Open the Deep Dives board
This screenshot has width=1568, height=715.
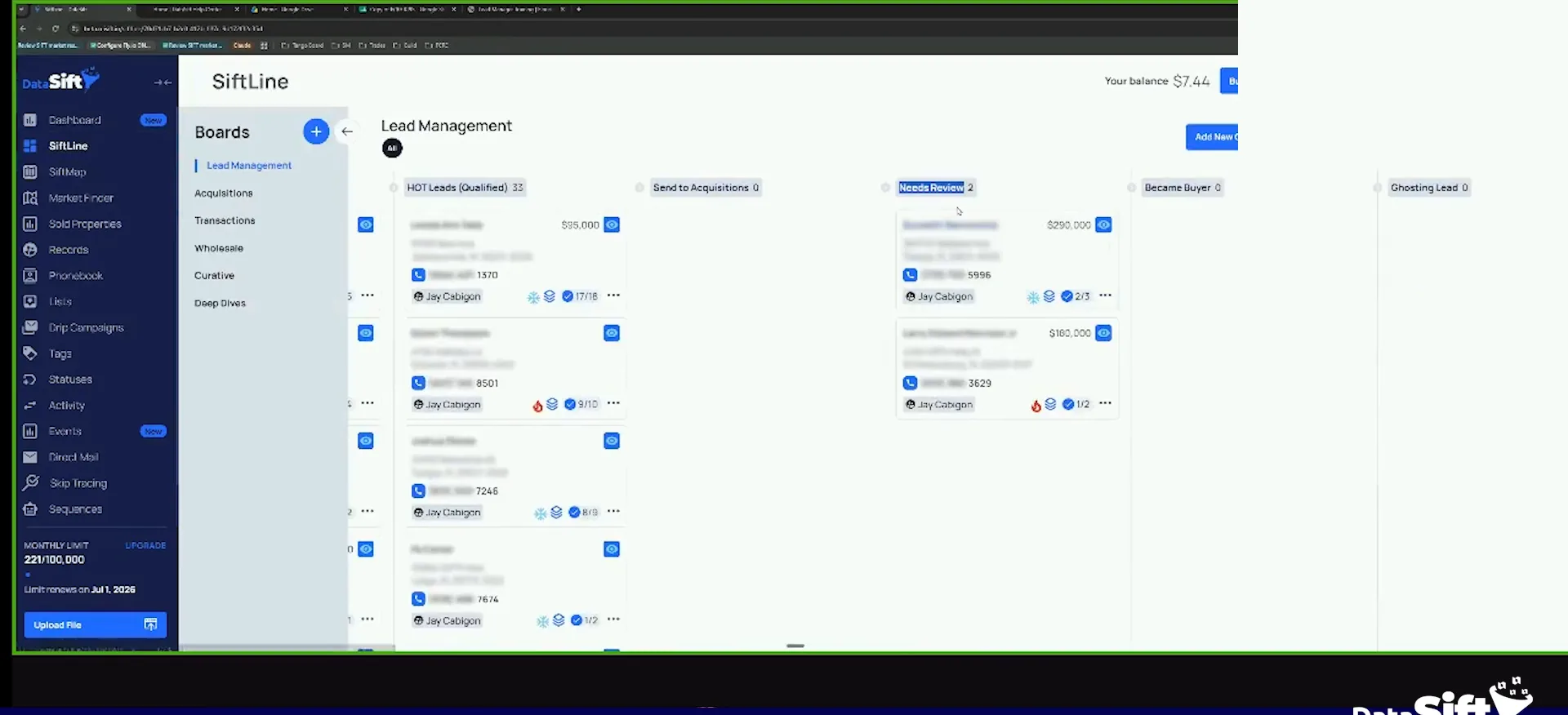click(220, 304)
